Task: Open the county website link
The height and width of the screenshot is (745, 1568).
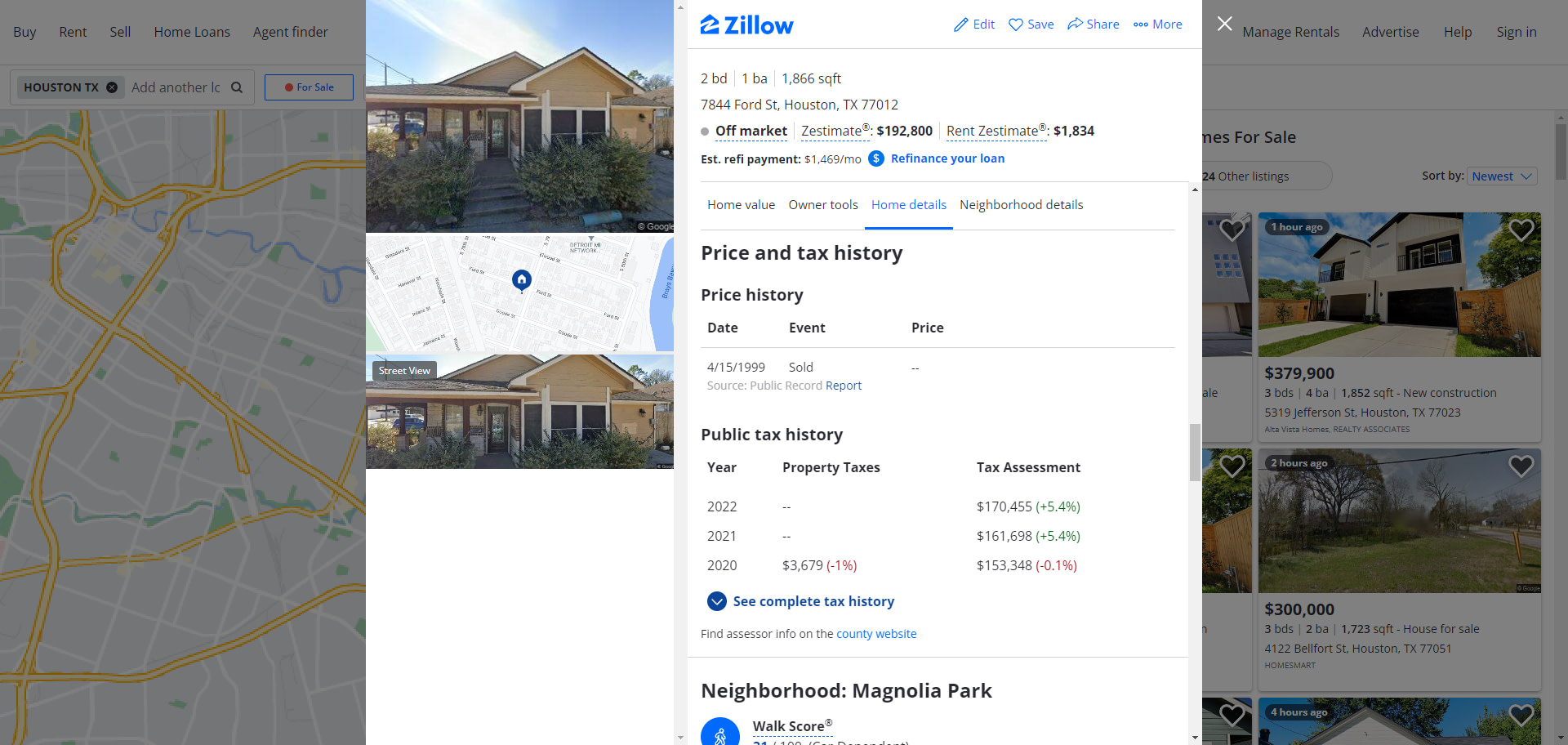Action: coord(876,634)
